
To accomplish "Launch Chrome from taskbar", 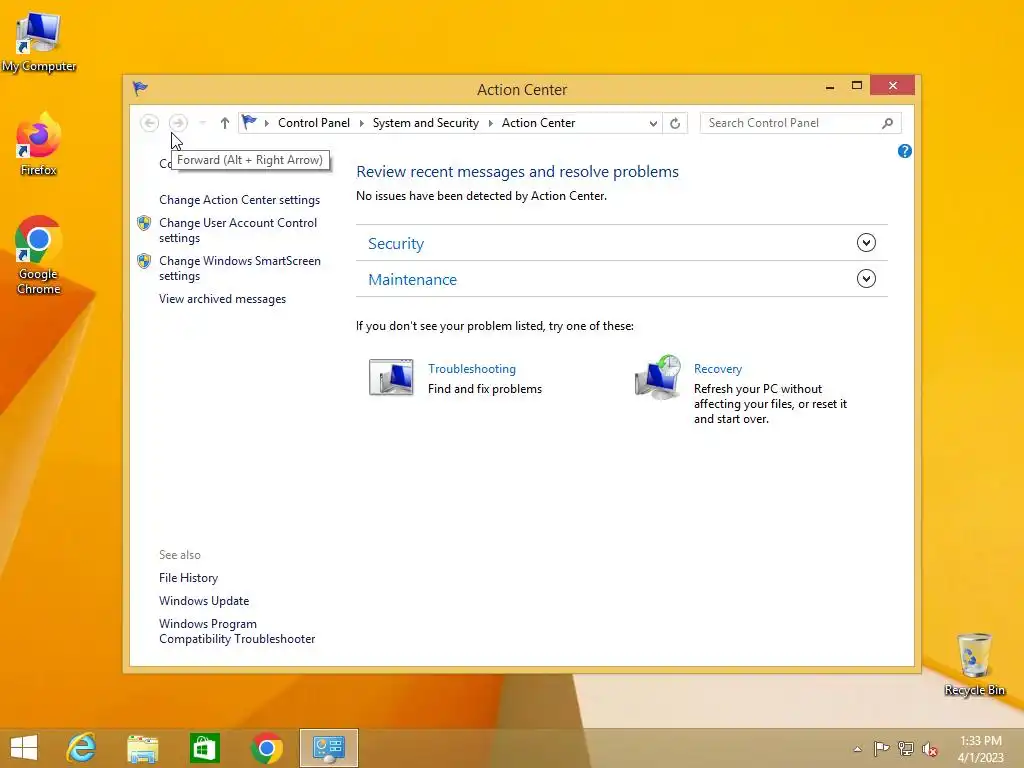I will tap(266, 748).
